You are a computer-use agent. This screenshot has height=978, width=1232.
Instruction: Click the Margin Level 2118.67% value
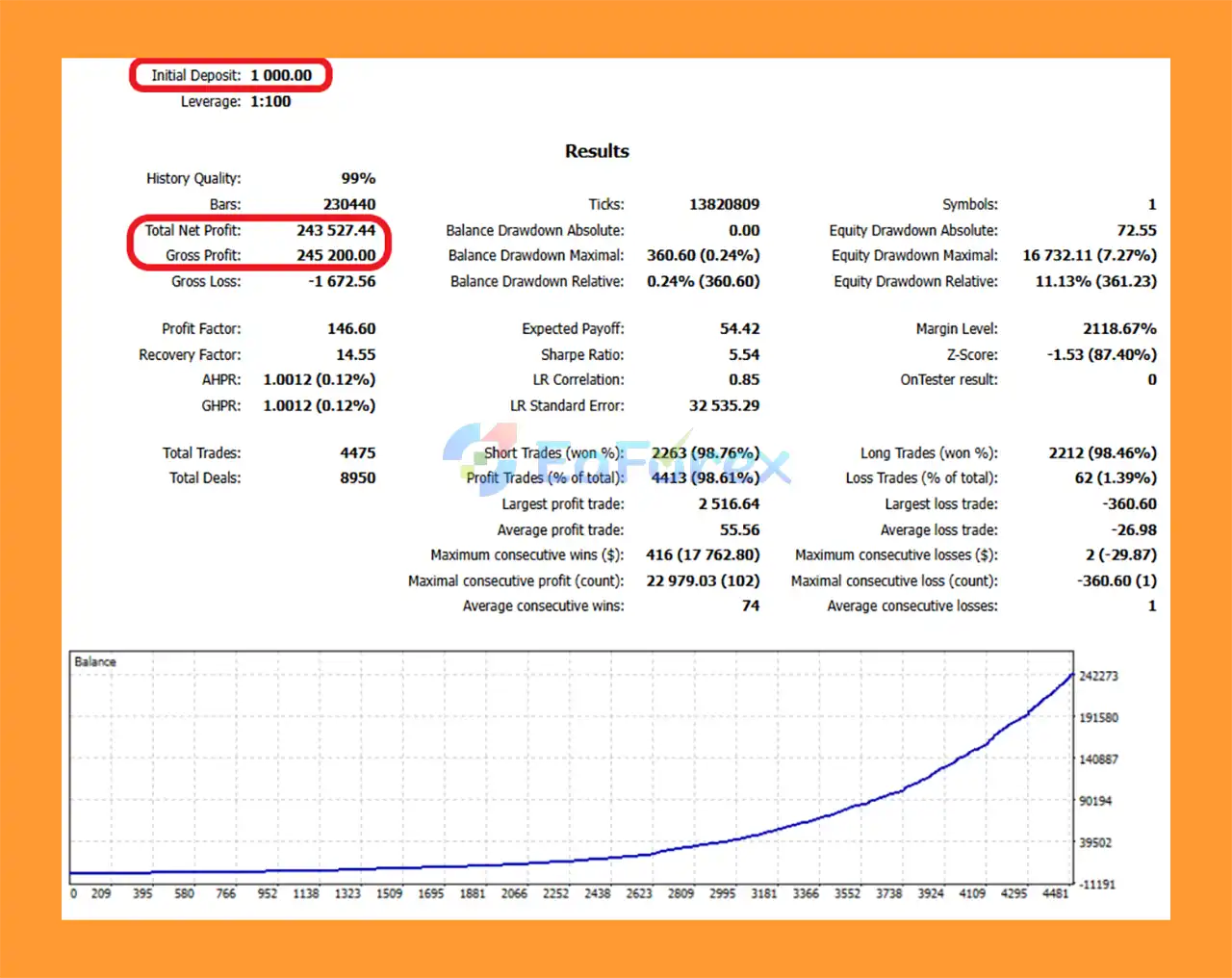(1118, 328)
